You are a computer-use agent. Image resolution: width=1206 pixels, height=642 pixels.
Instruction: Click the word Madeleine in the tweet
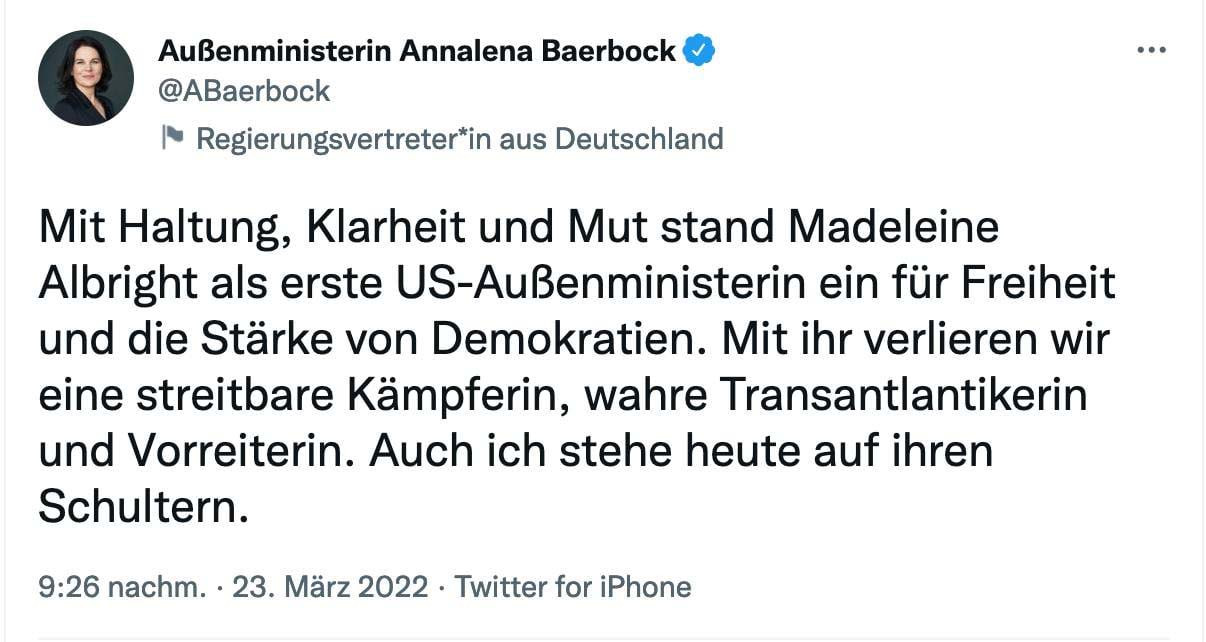pyautogui.click(x=894, y=228)
